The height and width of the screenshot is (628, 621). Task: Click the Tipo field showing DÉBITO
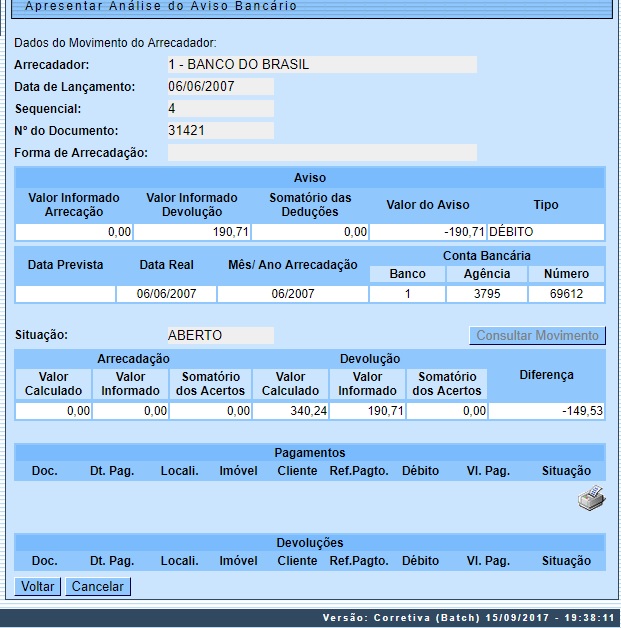click(545, 232)
